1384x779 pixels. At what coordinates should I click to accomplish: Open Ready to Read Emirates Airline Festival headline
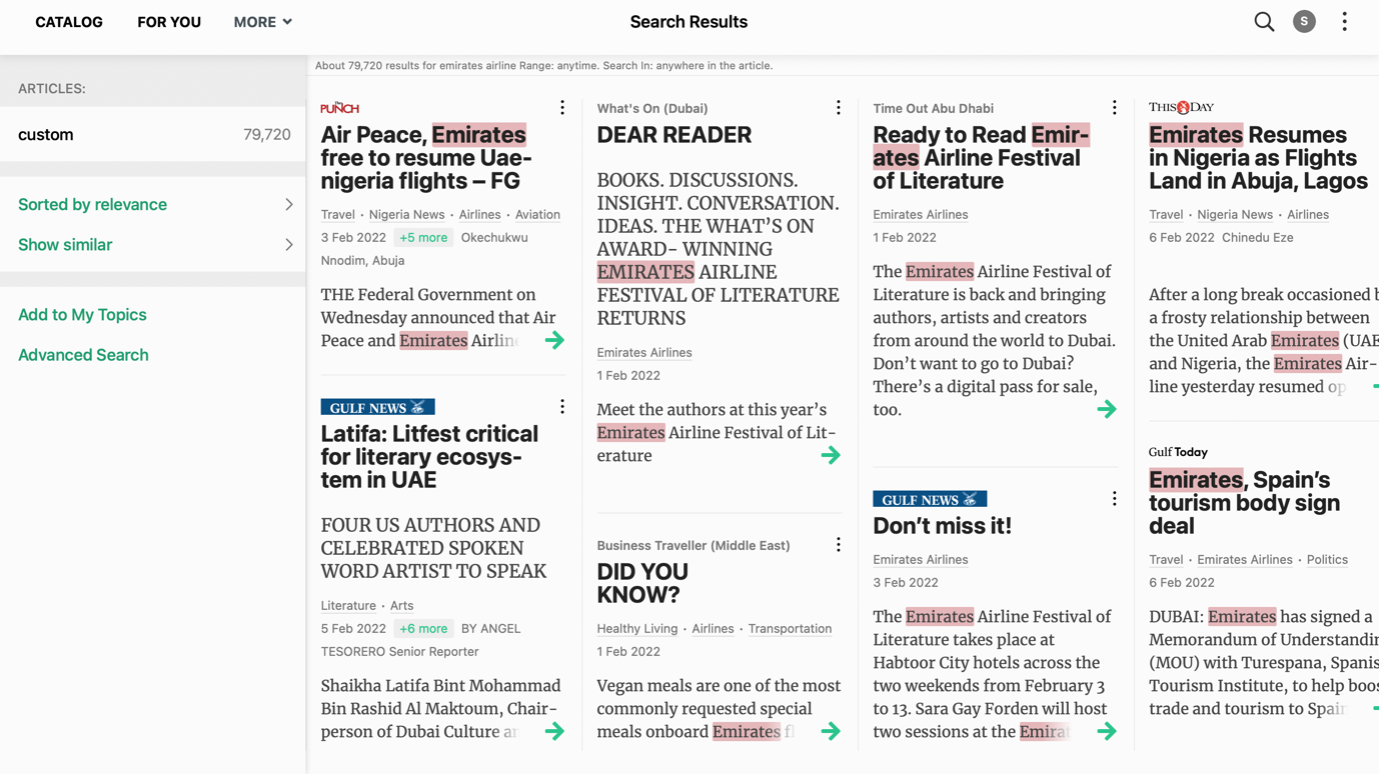pyautogui.click(x=981, y=158)
